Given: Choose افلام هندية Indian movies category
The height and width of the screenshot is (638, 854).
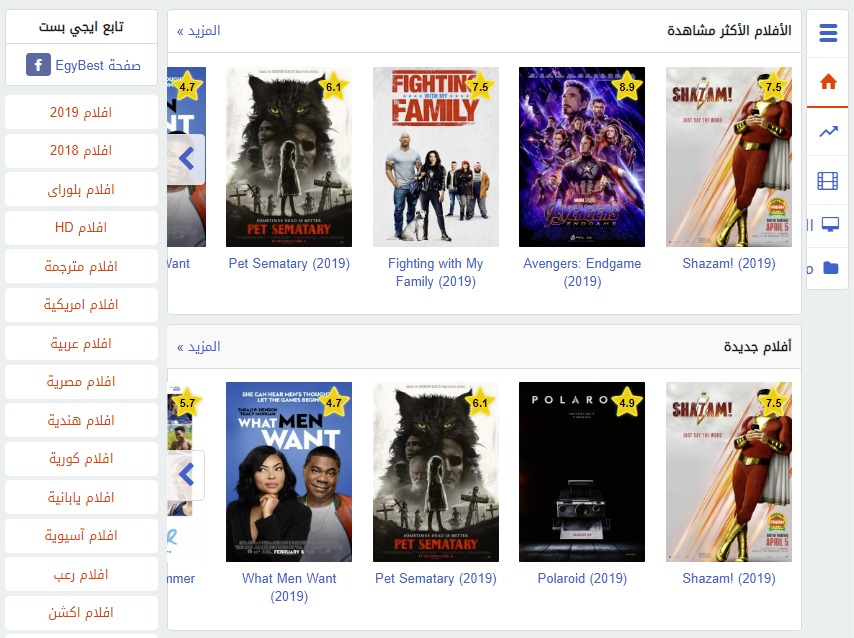Looking at the screenshot, I should tap(81, 420).
